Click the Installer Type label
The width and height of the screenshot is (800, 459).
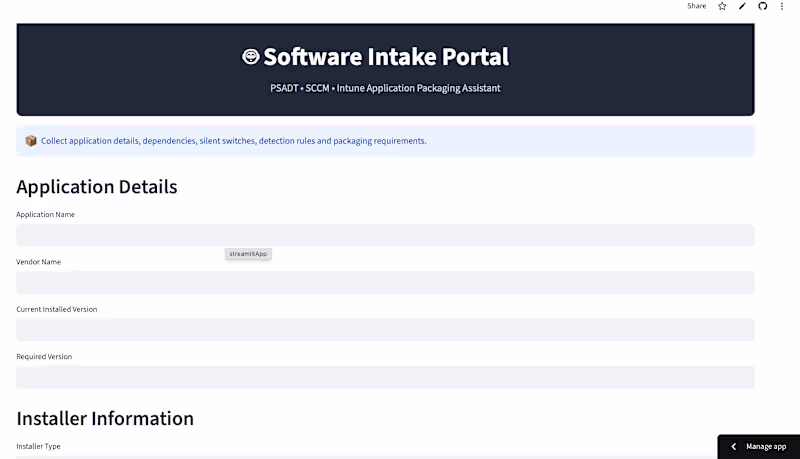[x=38, y=446]
